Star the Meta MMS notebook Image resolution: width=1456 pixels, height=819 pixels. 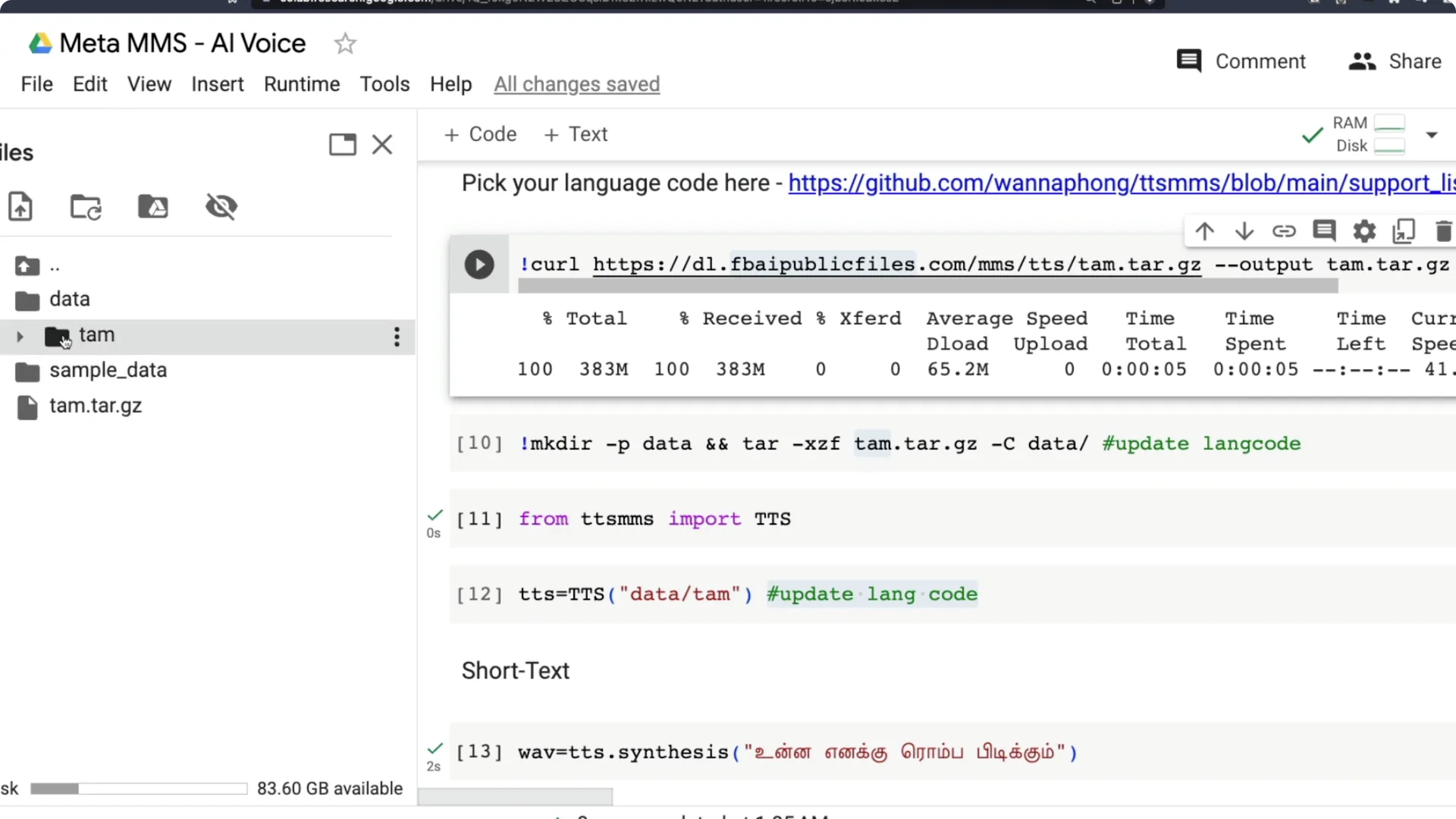[x=345, y=43]
